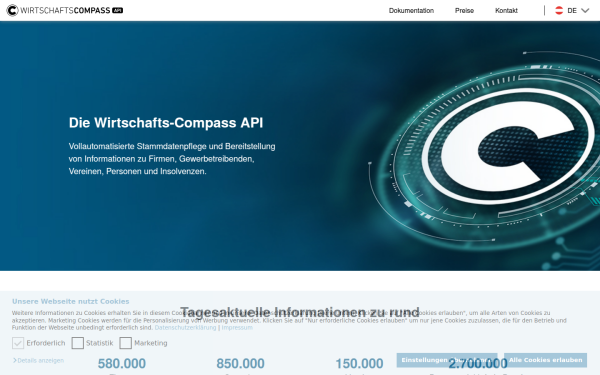Click the Wirtschafts-Compass logo

[65, 10]
